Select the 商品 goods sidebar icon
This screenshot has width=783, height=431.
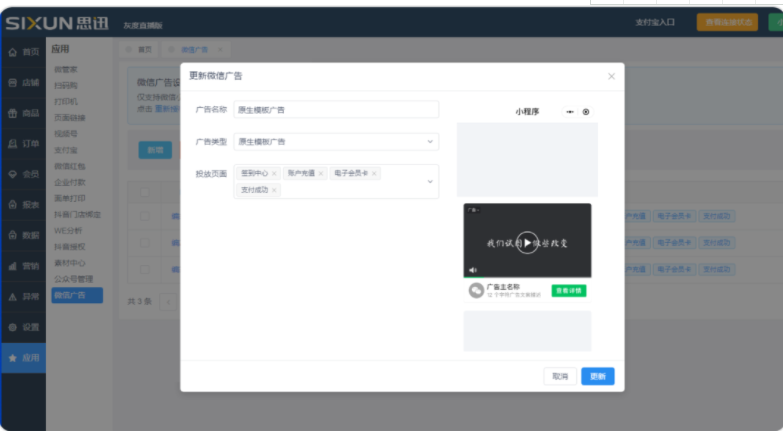click(12, 113)
